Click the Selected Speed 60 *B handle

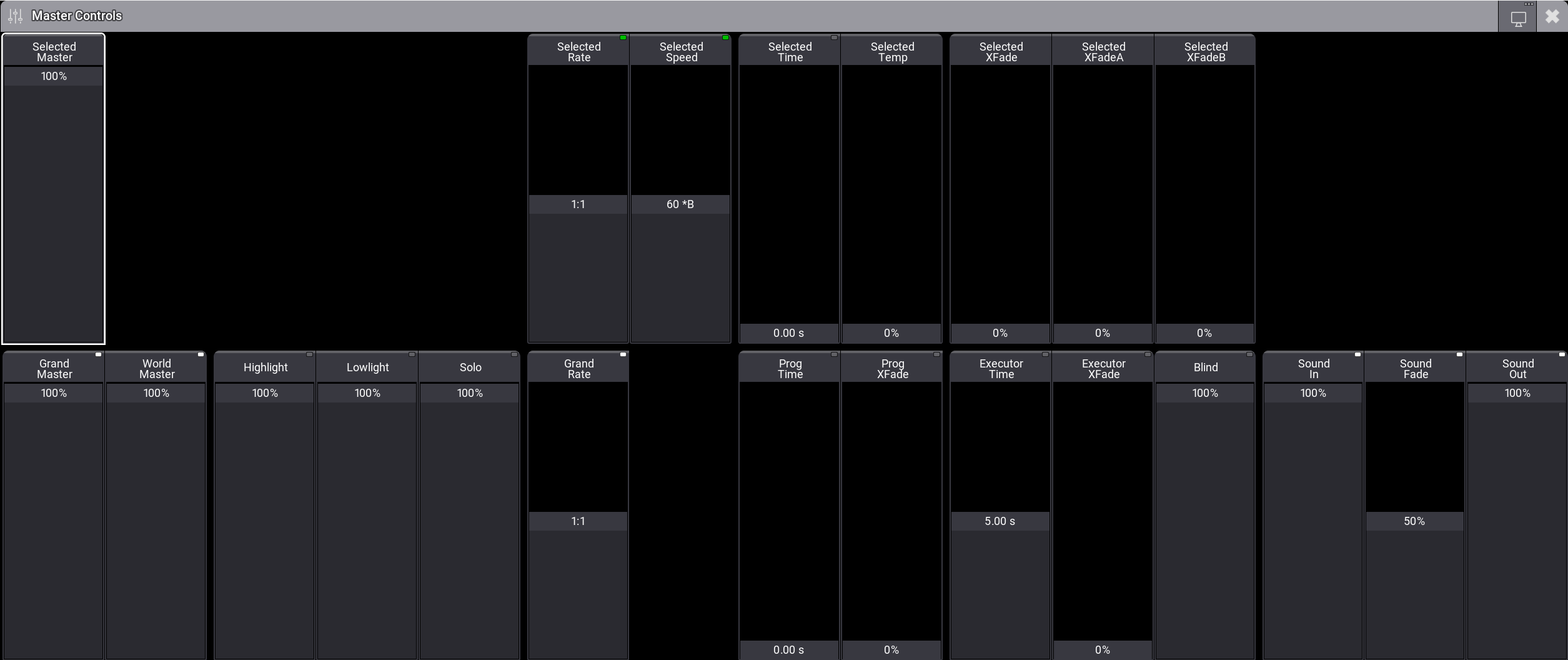[680, 204]
